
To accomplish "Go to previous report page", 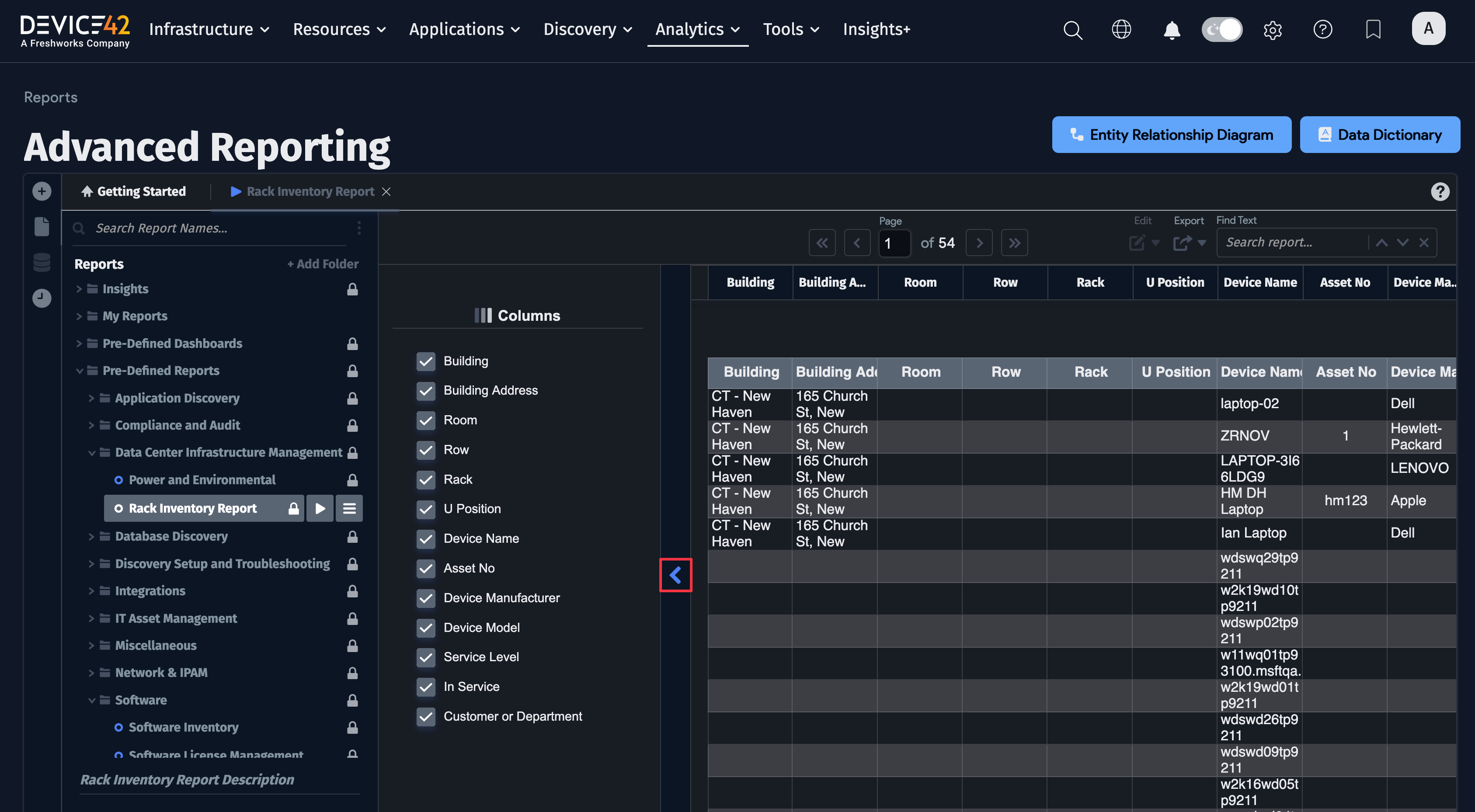I will pyautogui.click(x=857, y=243).
